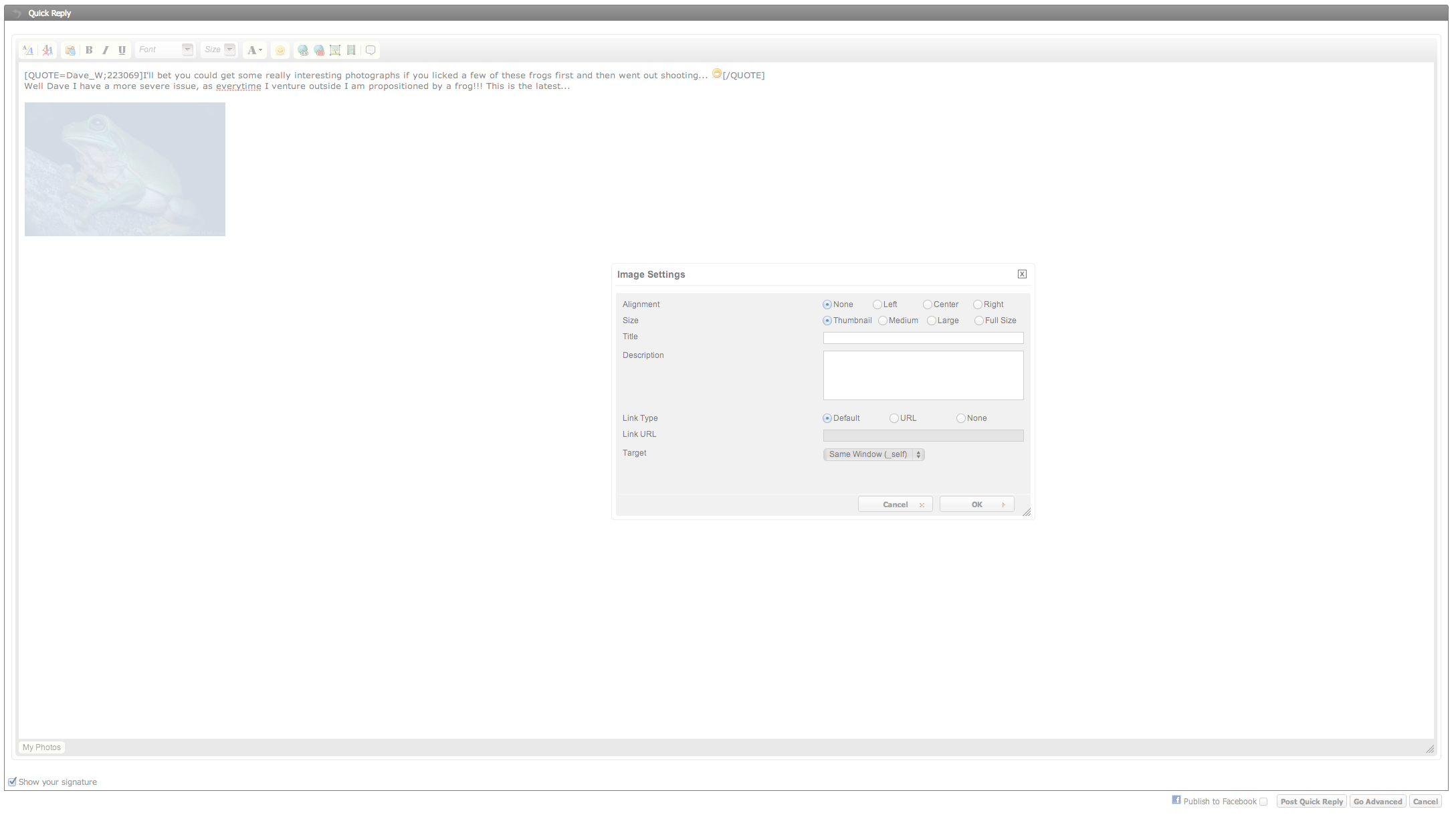This screenshot has width=1456, height=815.
Task: Click the Insert Image icon
Action: coord(335,50)
